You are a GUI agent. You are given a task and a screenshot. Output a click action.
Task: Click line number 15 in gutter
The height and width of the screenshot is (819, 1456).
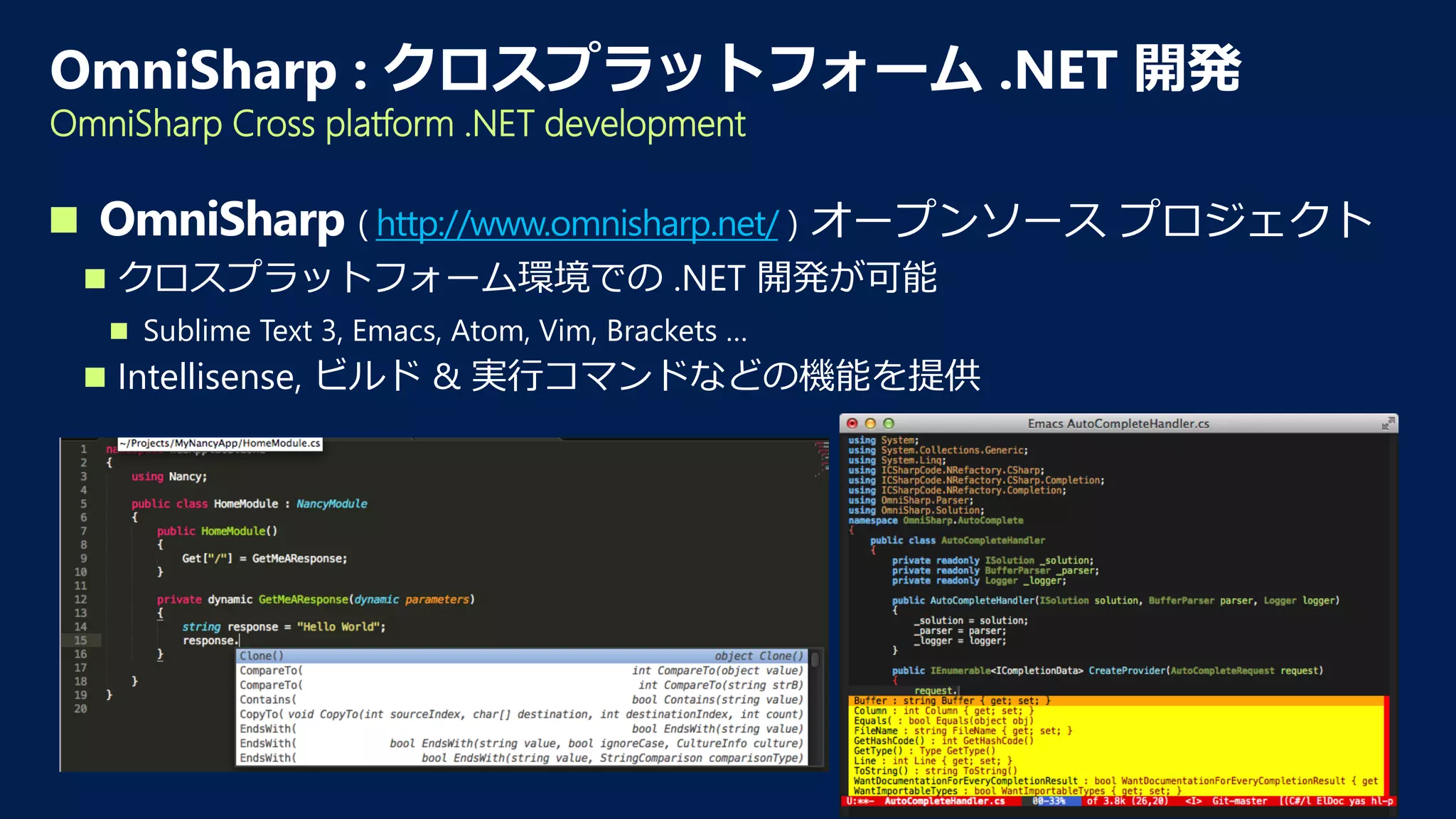tap(81, 640)
